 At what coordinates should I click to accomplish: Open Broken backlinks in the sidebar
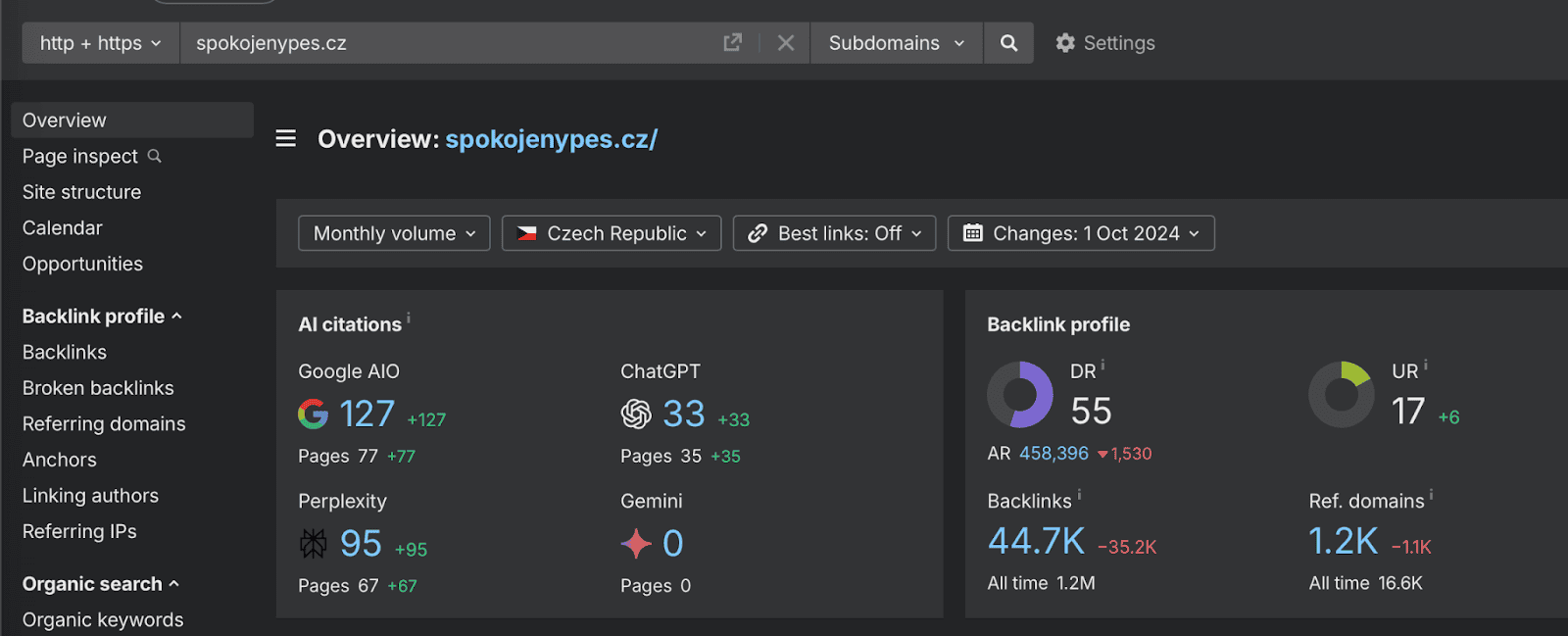tap(98, 388)
